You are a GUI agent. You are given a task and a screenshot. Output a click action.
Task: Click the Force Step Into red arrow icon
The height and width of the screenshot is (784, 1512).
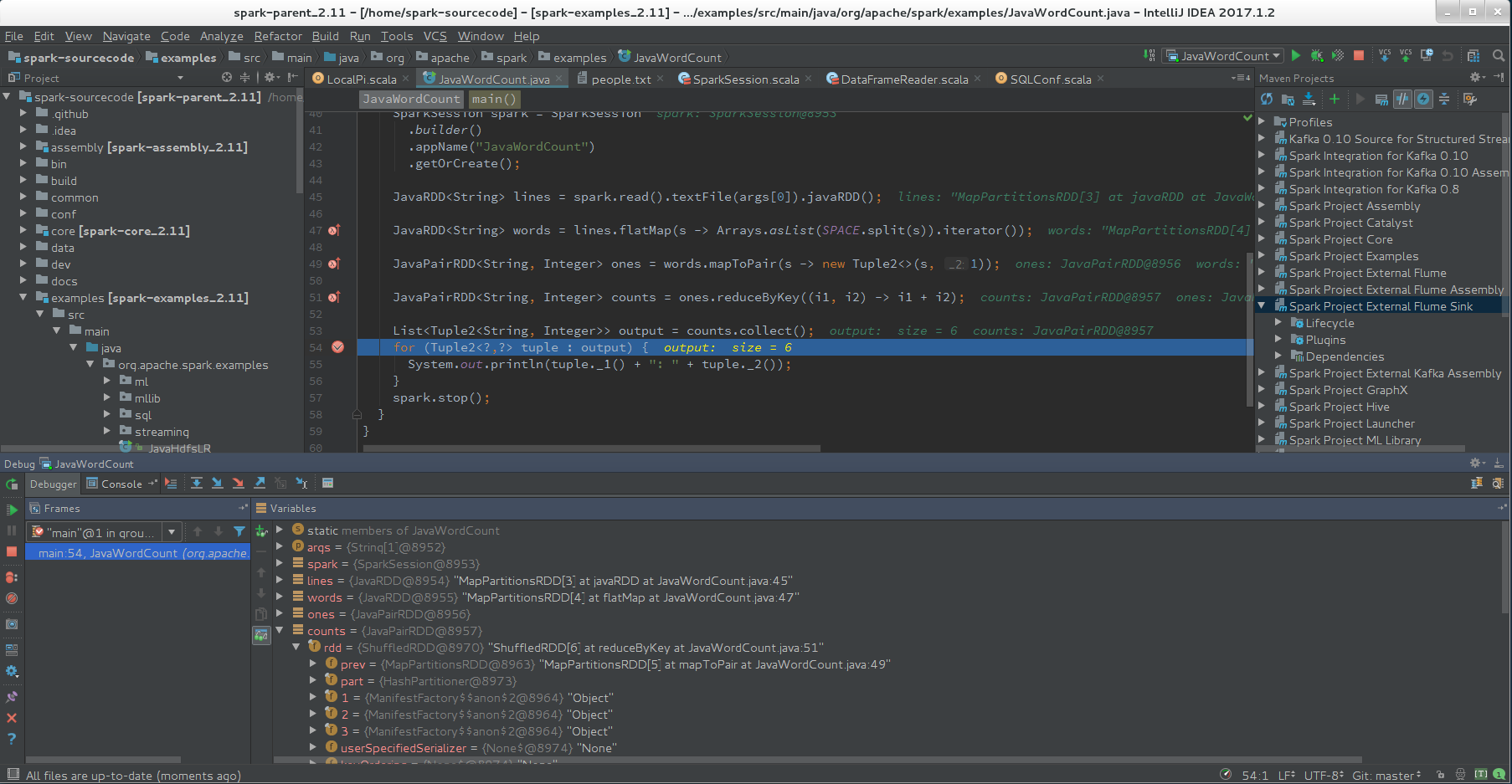tap(239, 484)
